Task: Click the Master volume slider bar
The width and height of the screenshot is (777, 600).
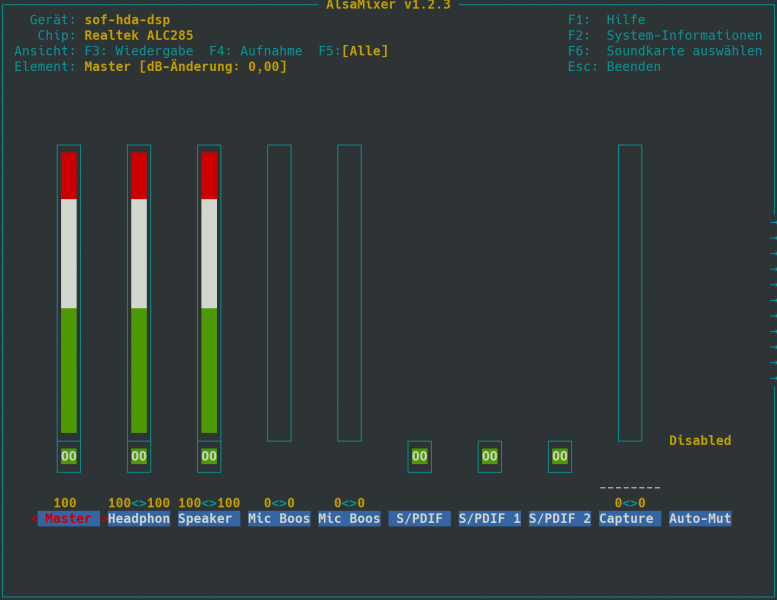Action: click(x=69, y=292)
